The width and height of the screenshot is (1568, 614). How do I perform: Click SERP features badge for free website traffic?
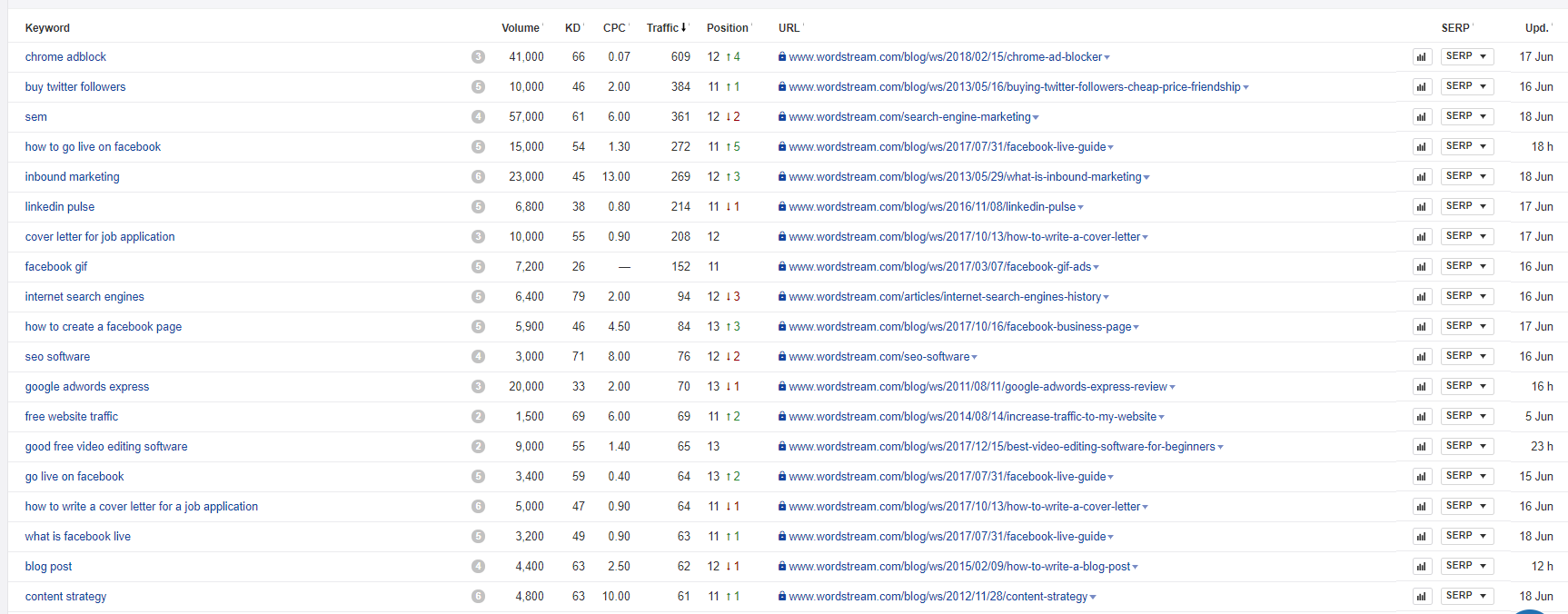coord(478,416)
